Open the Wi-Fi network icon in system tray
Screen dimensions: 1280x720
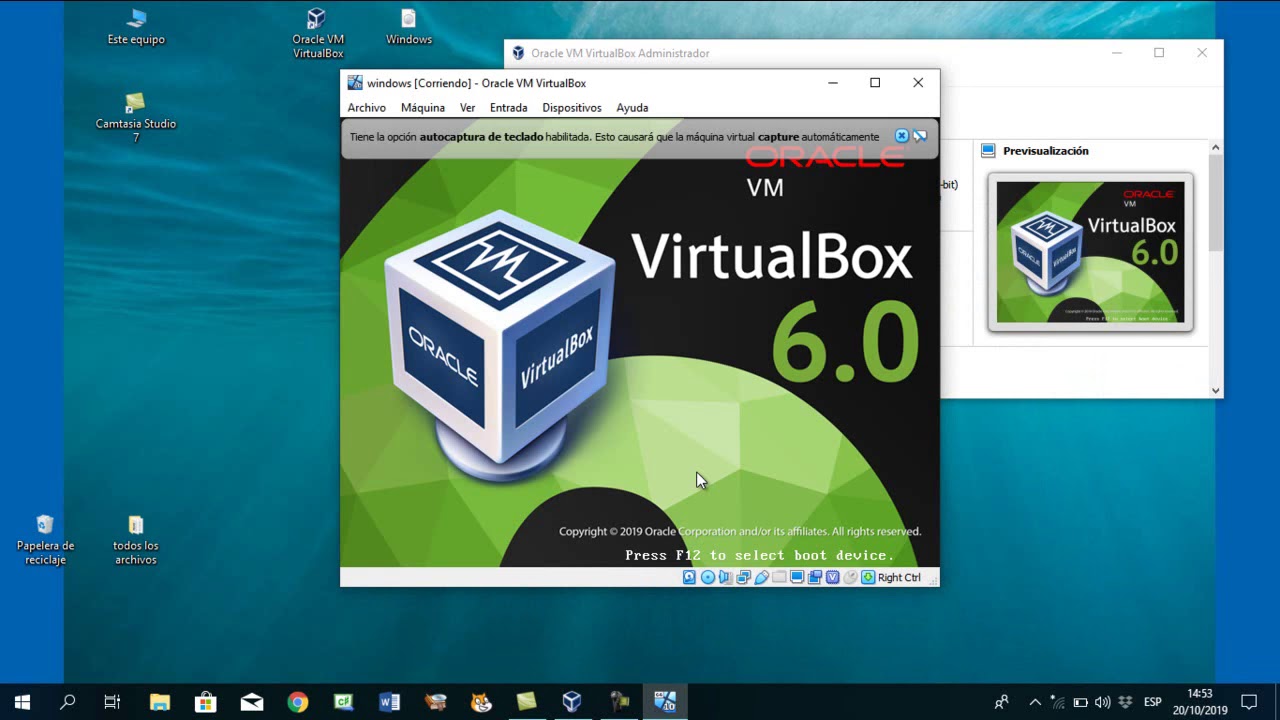(x=1058, y=702)
